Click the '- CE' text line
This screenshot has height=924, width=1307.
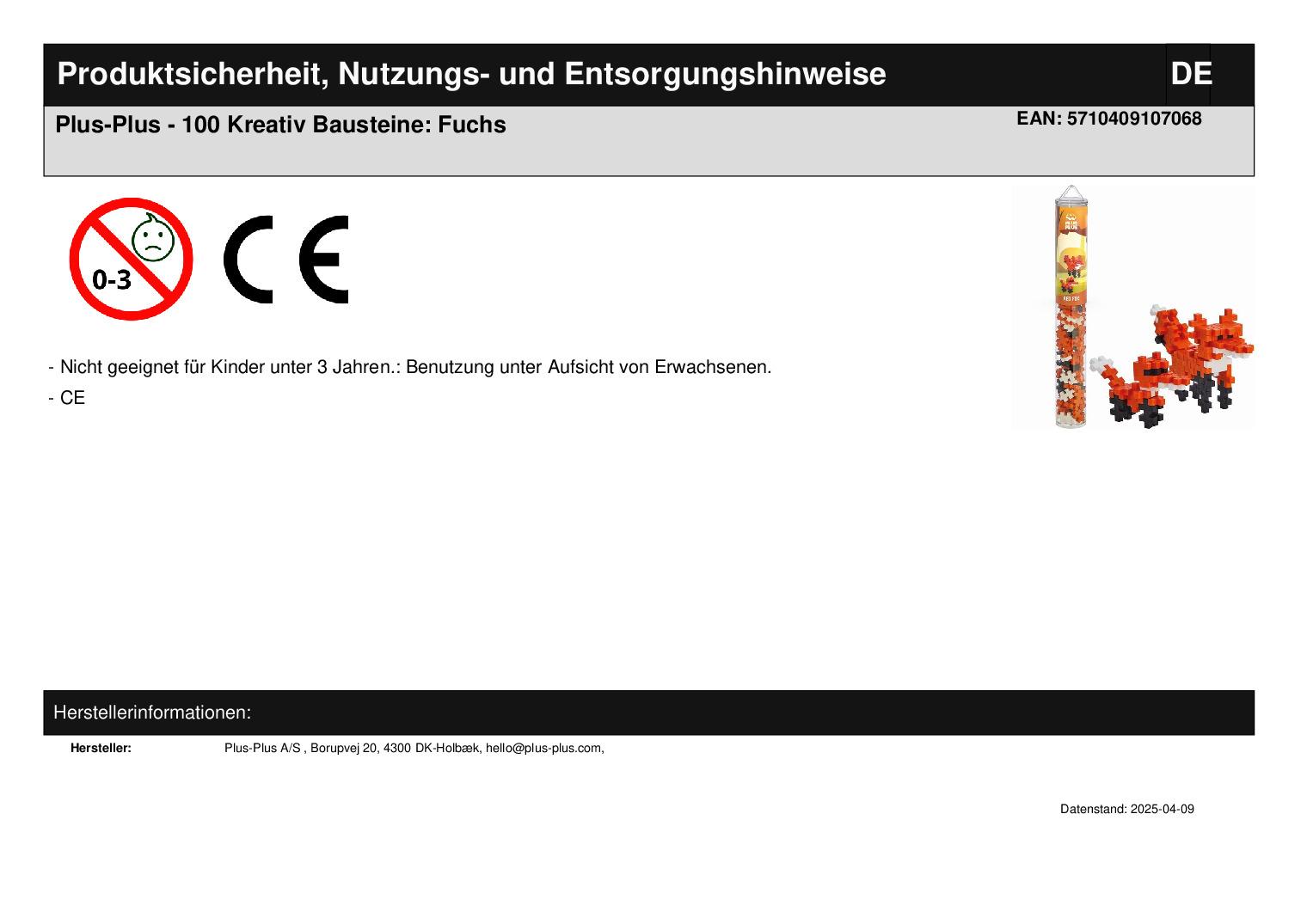point(67,398)
